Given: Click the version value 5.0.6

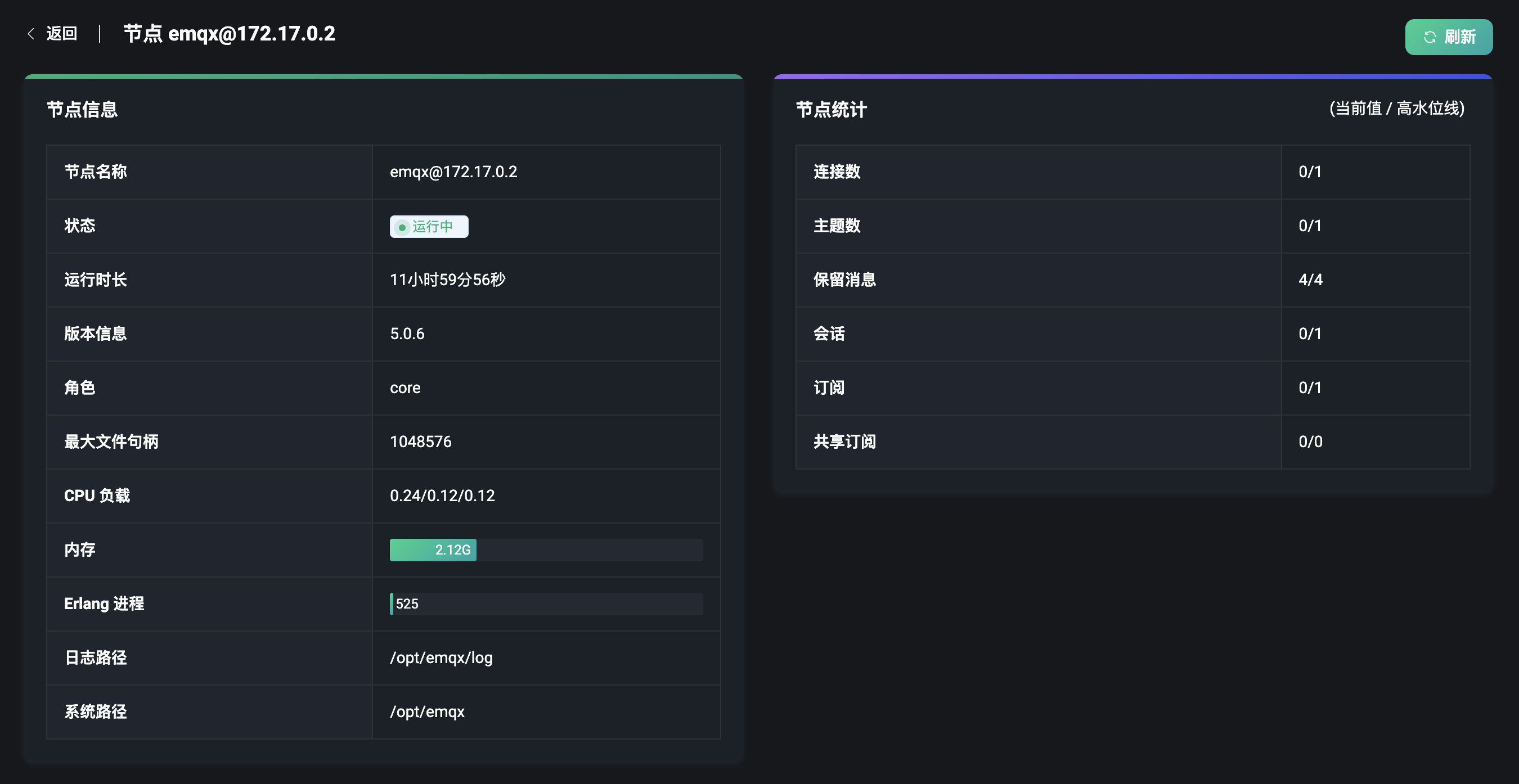Looking at the screenshot, I should pyautogui.click(x=407, y=334).
